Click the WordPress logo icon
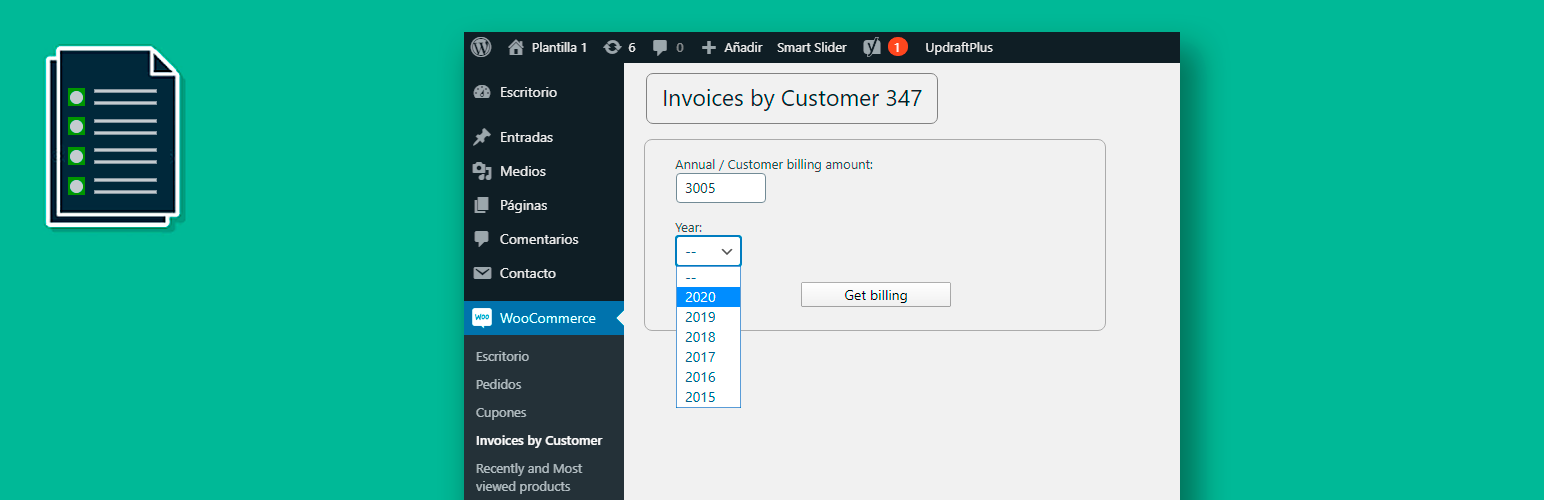This screenshot has height=500, width=1544. coord(481,47)
